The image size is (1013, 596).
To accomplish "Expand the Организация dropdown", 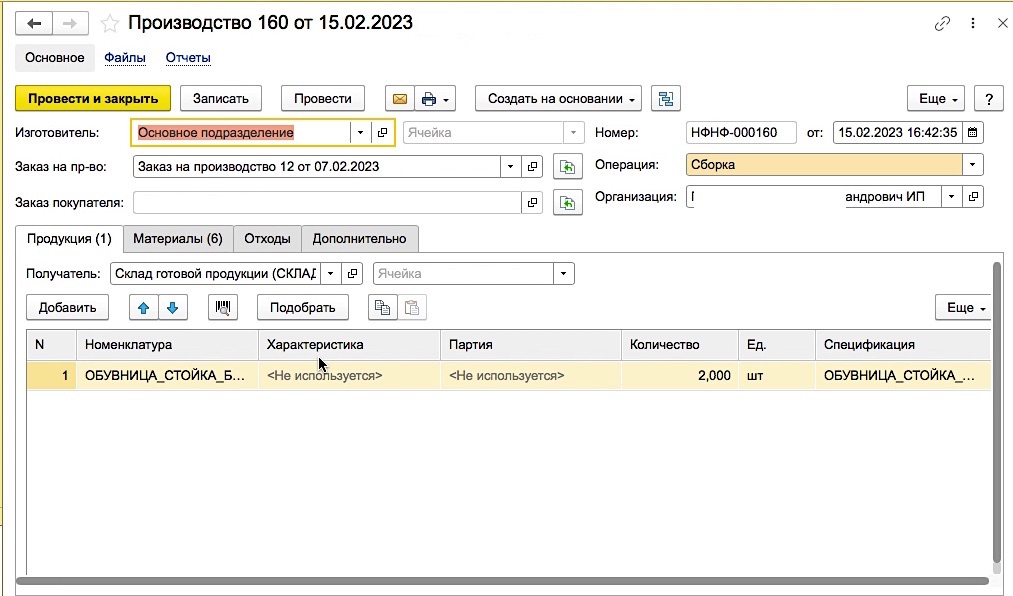I will pos(951,196).
